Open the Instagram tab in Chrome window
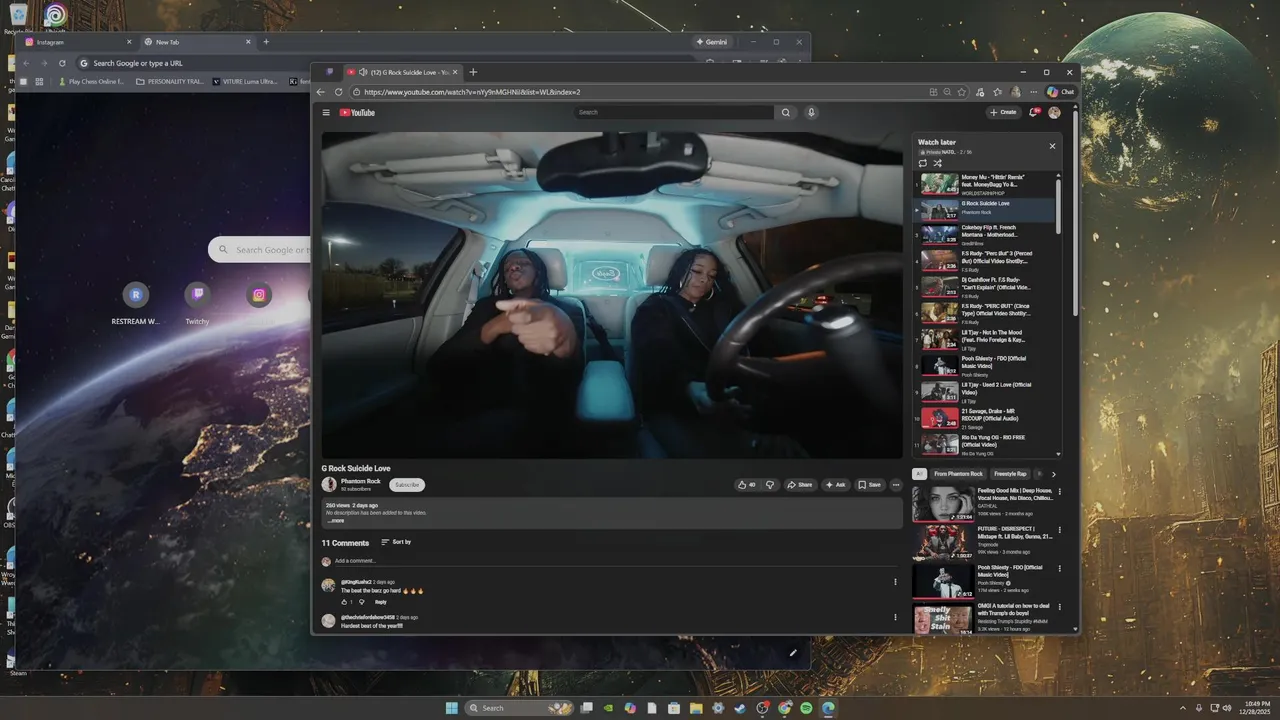1280x720 pixels. coord(78,42)
